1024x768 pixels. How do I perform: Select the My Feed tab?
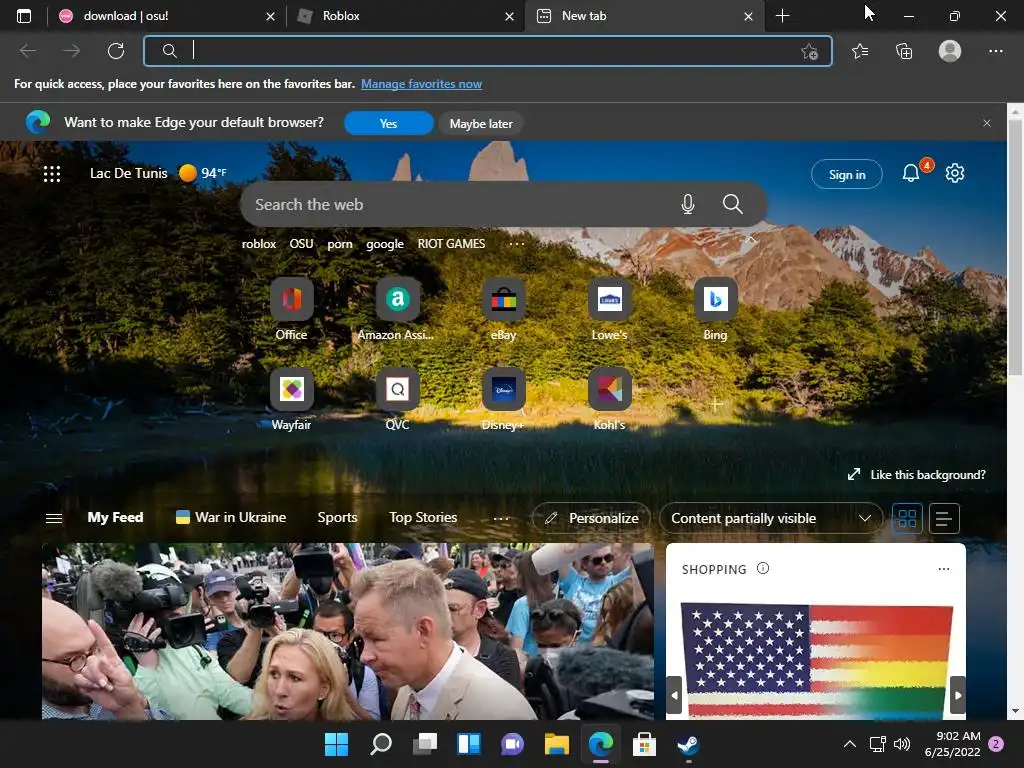(x=116, y=517)
